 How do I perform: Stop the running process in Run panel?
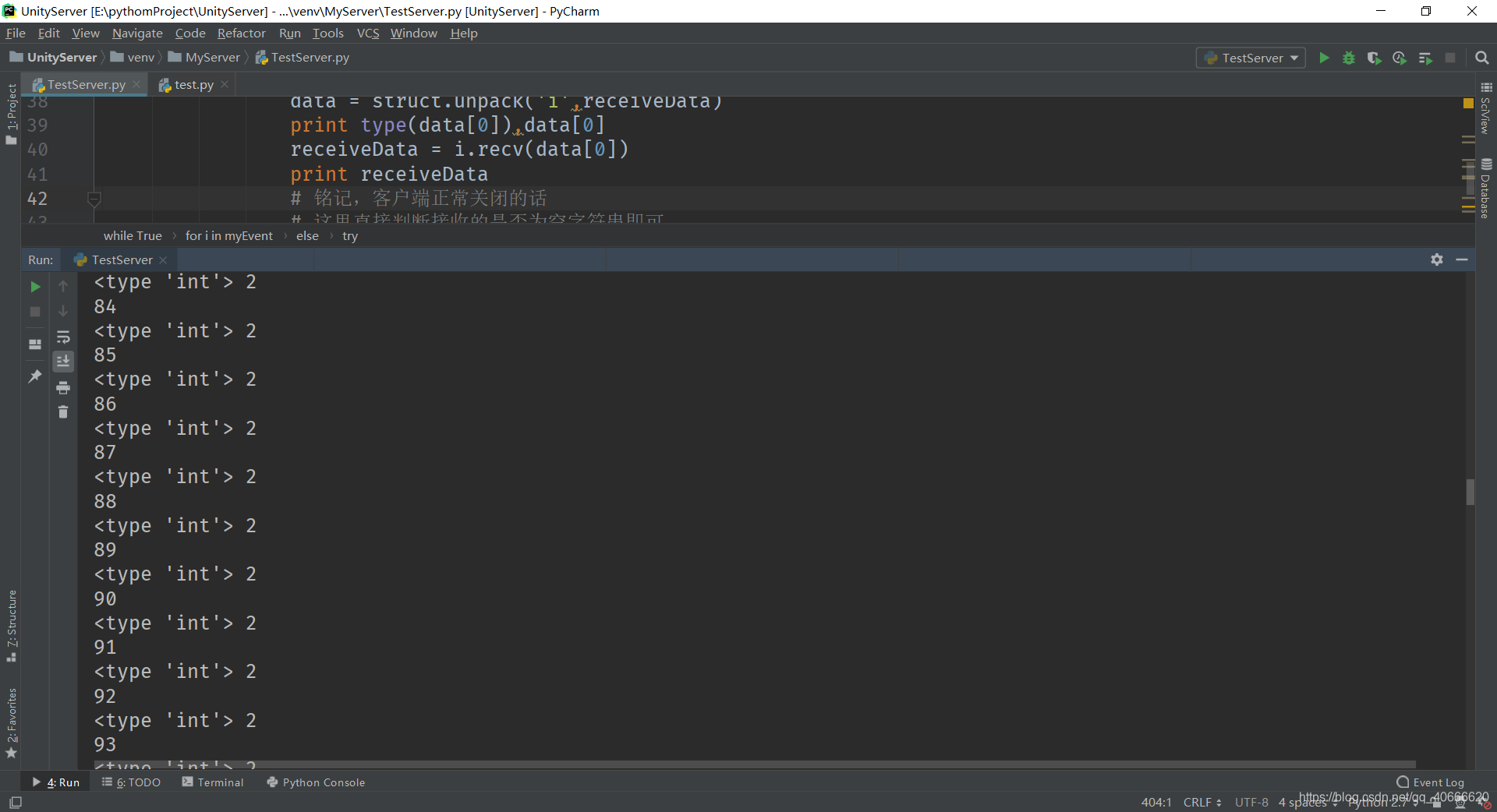35,312
